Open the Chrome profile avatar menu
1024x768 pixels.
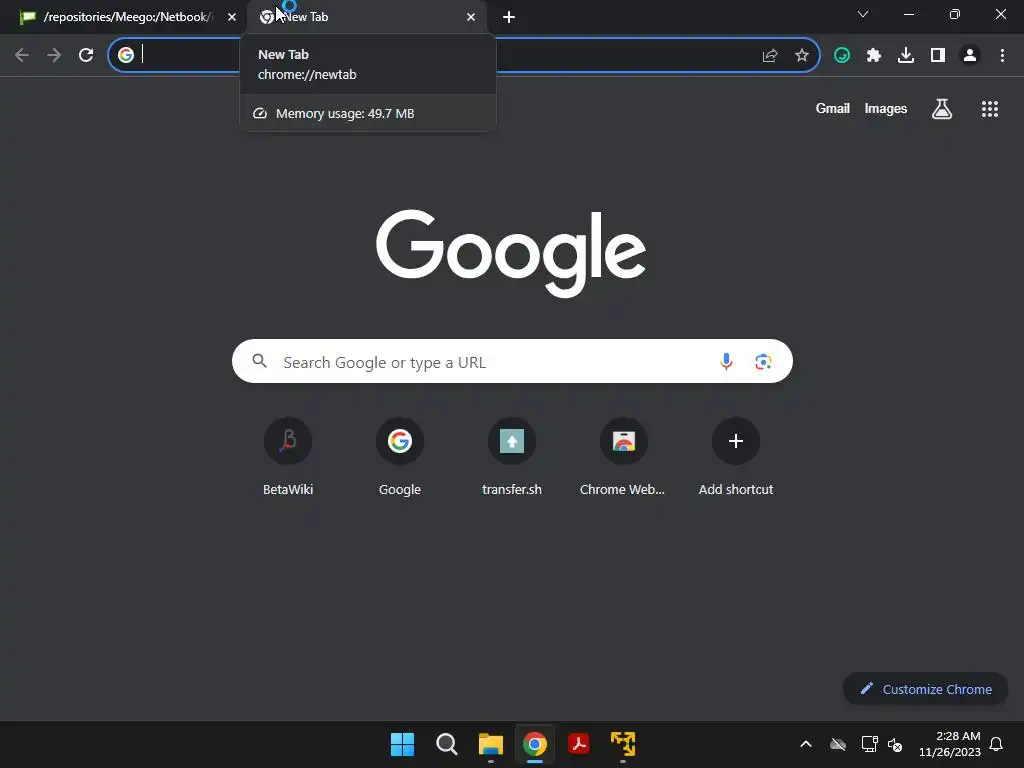pyautogui.click(x=970, y=56)
